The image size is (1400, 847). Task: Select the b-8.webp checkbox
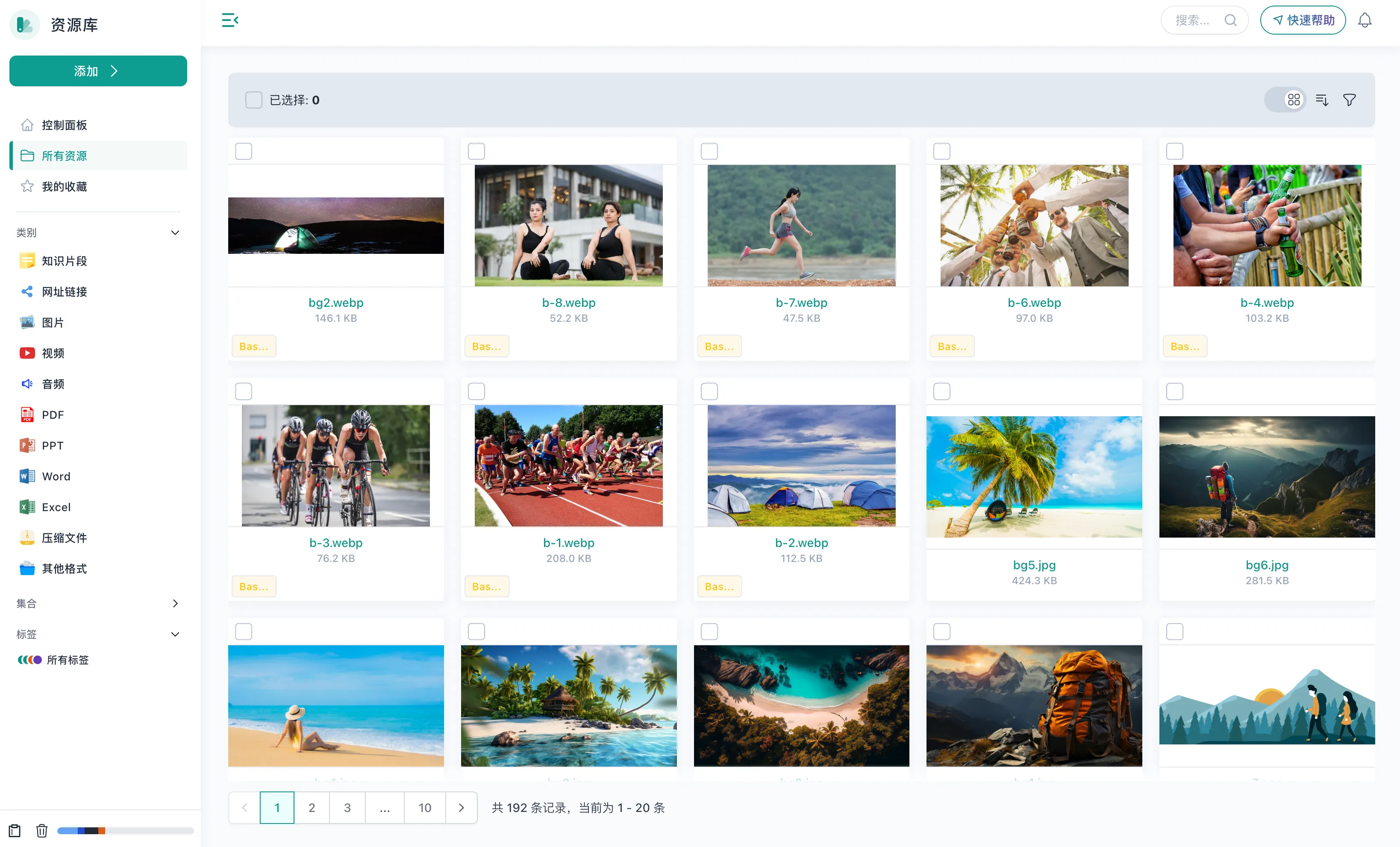[x=476, y=151]
